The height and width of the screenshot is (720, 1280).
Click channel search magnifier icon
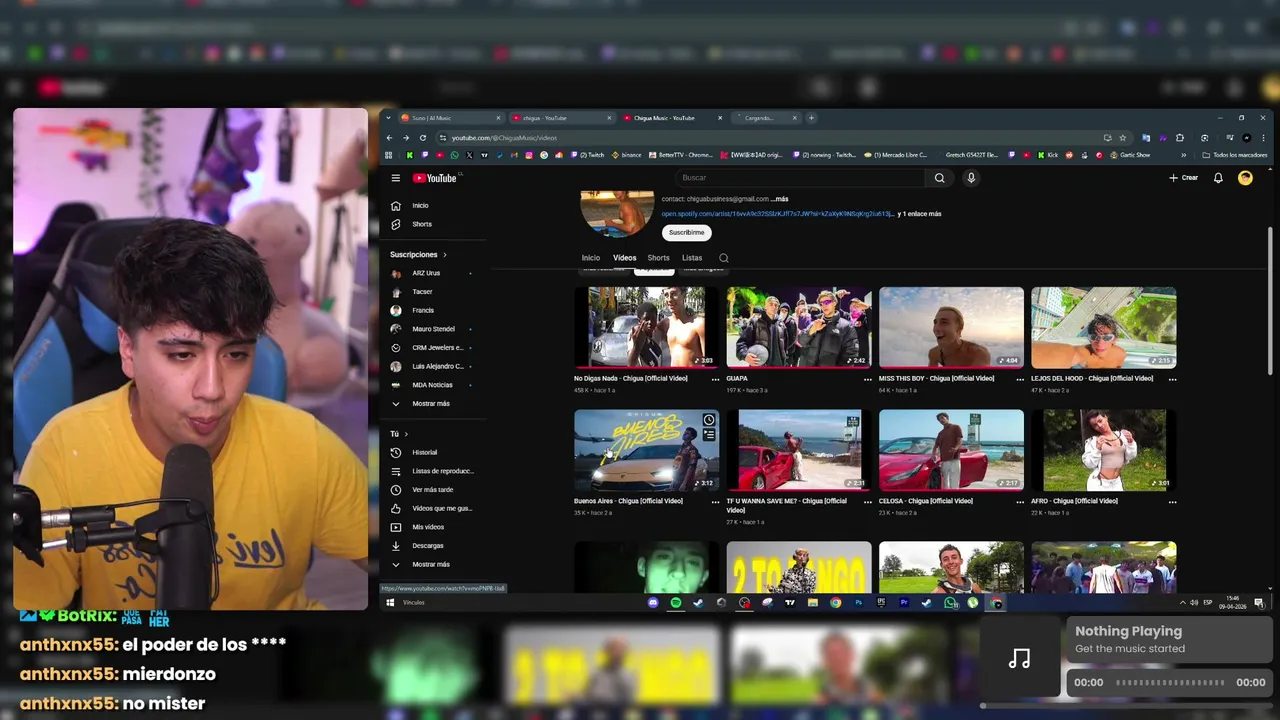tap(724, 258)
